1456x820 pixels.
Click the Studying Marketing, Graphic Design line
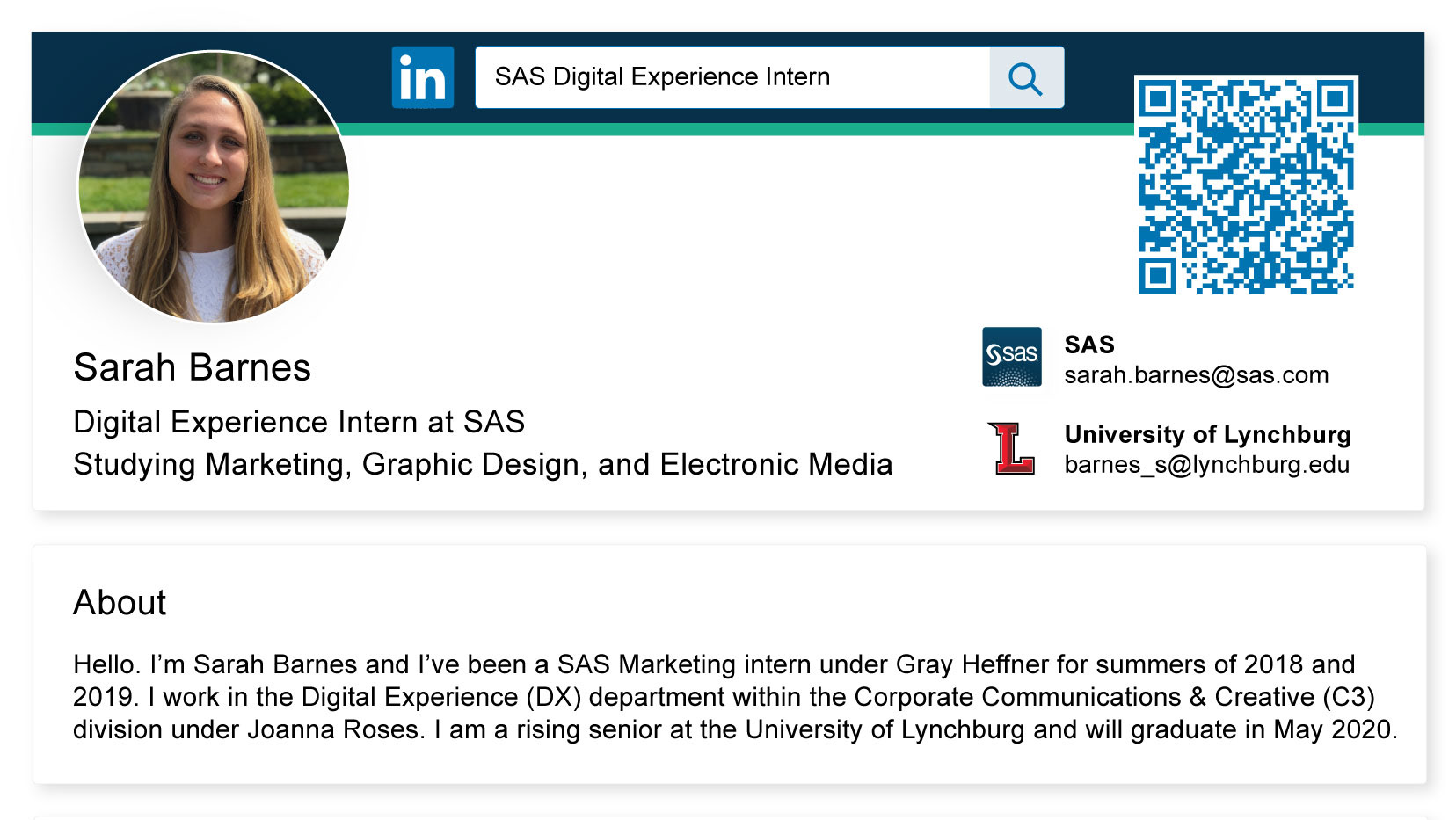point(483,465)
